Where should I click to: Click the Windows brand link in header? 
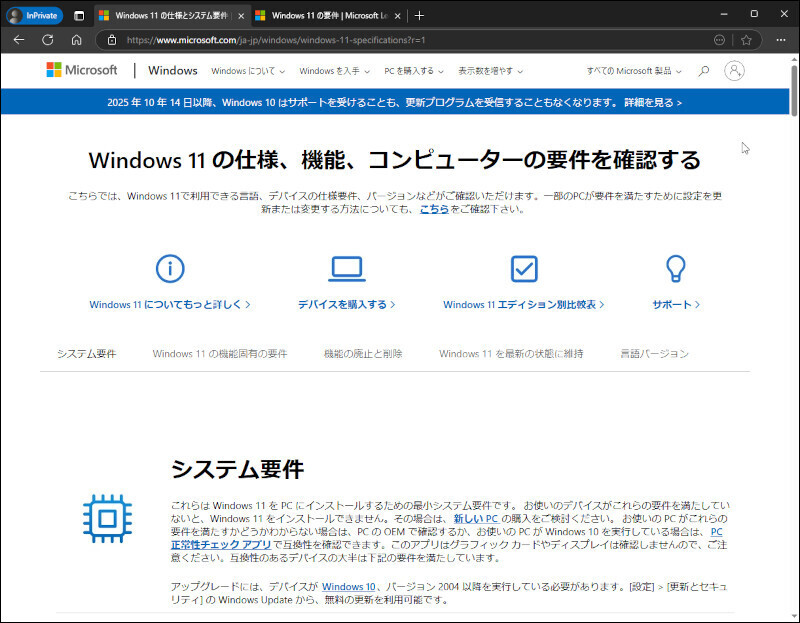pos(172,70)
